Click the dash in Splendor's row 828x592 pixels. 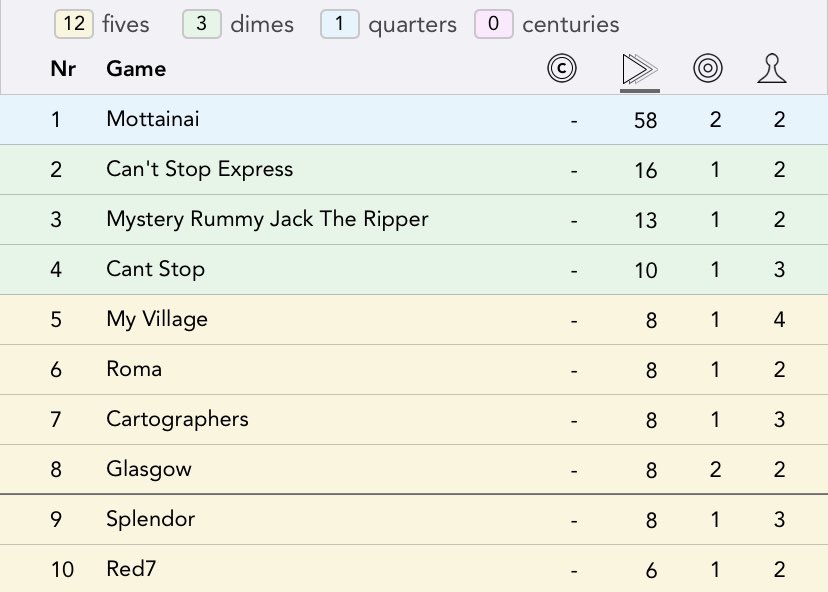tap(574, 521)
